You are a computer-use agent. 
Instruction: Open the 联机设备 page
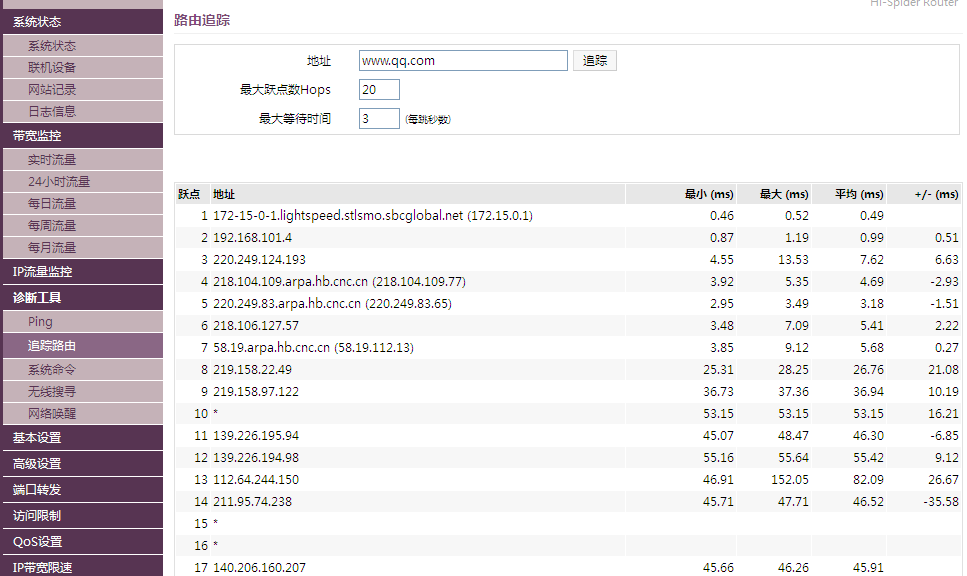(52, 68)
